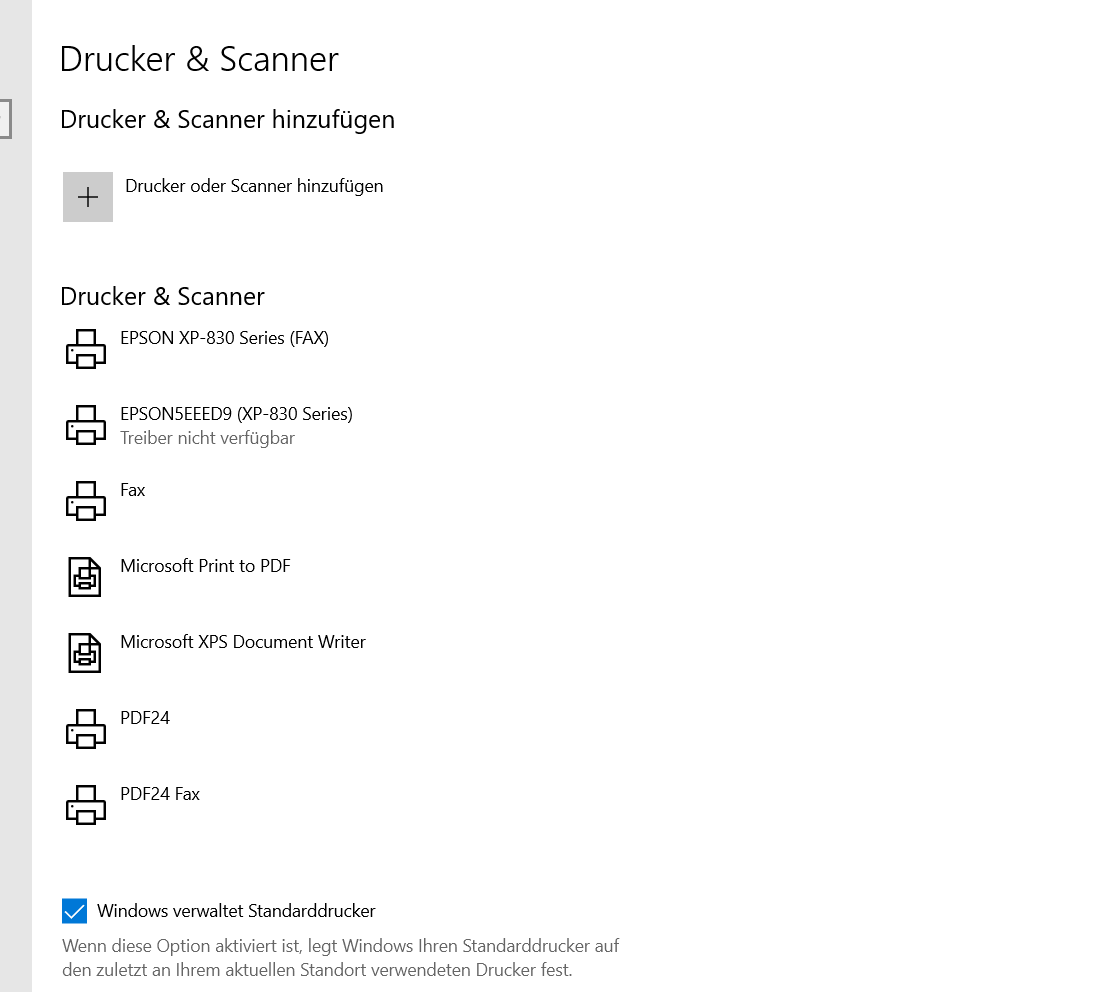Click the PDF24 Fax printer icon
The height and width of the screenshot is (992, 1097).
pos(85,805)
